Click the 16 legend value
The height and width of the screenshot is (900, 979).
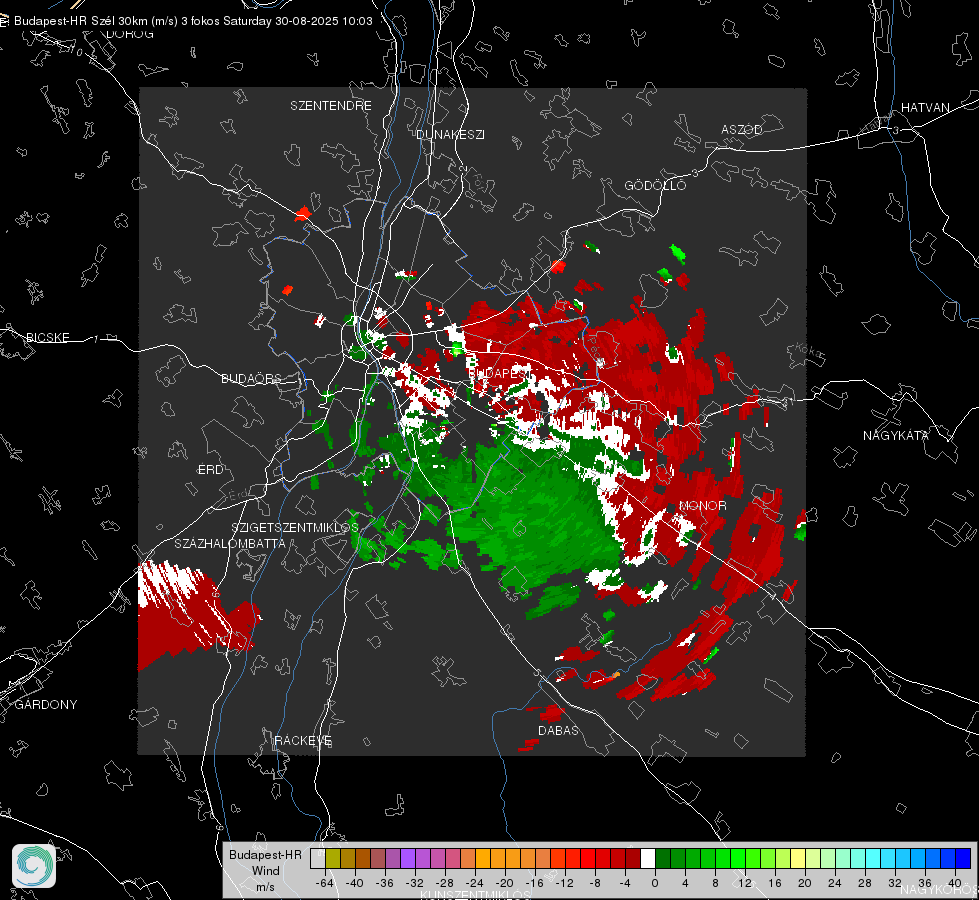point(775,883)
